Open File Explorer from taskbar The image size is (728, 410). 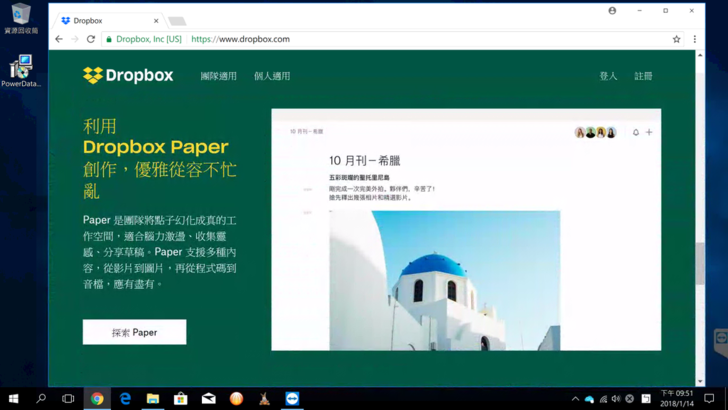click(153, 398)
